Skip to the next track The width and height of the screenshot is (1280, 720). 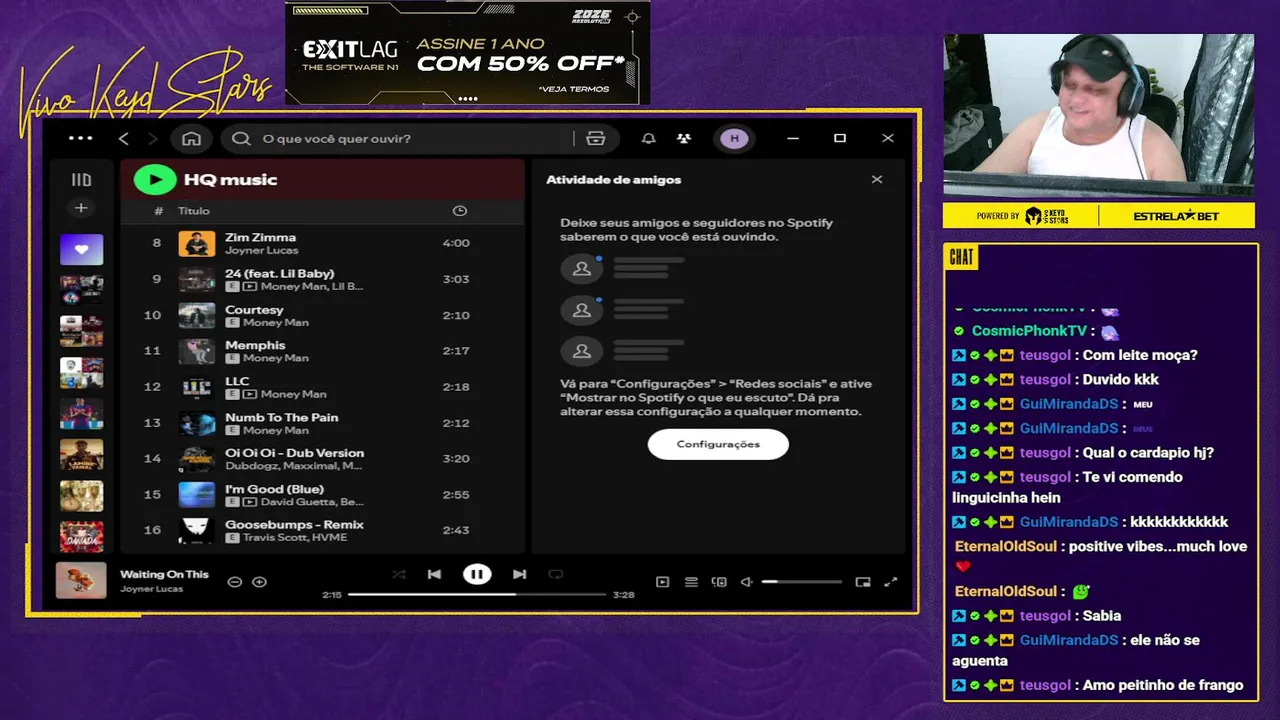pyautogui.click(x=519, y=574)
